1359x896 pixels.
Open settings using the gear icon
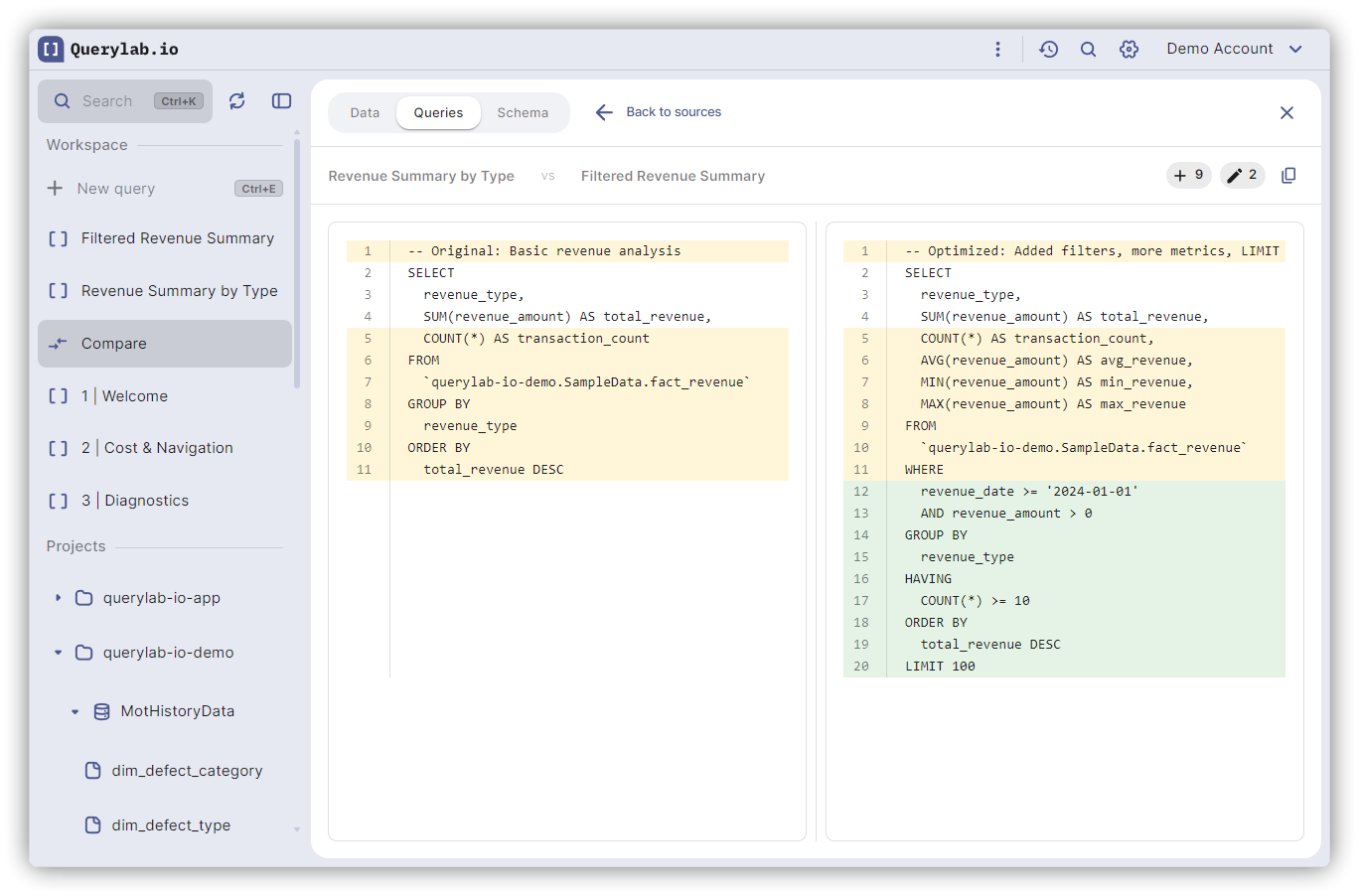click(x=1129, y=48)
